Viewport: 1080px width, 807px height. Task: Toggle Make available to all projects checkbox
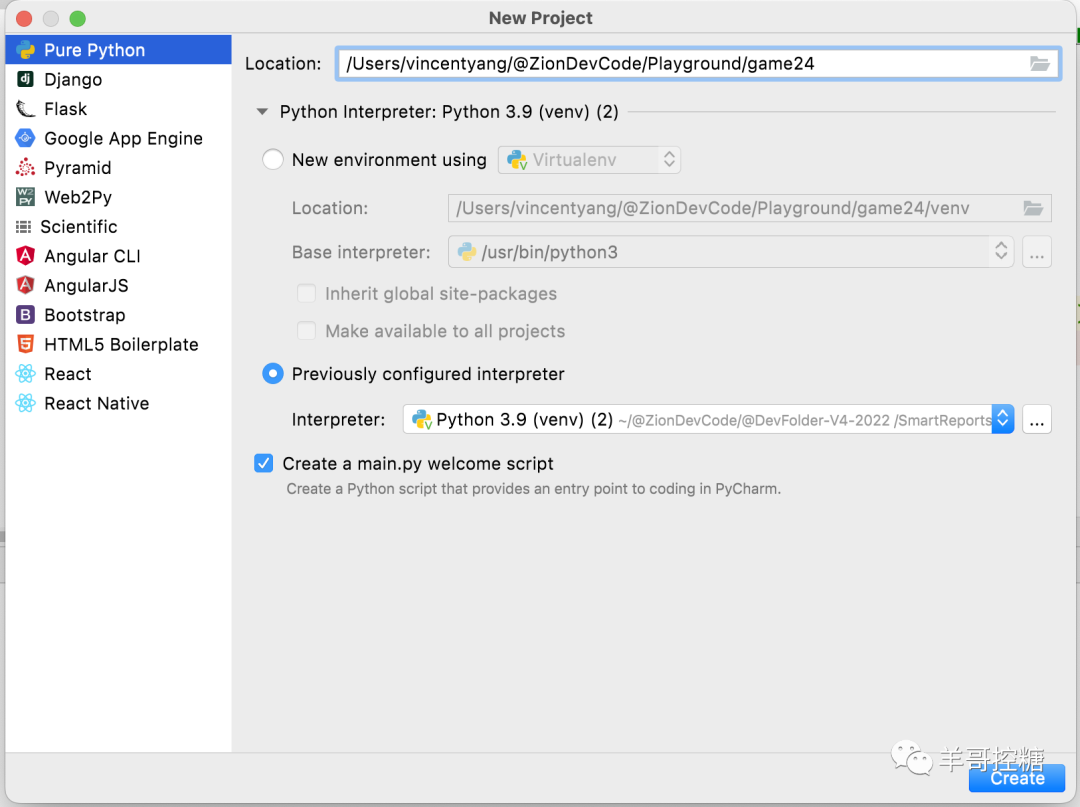click(306, 331)
